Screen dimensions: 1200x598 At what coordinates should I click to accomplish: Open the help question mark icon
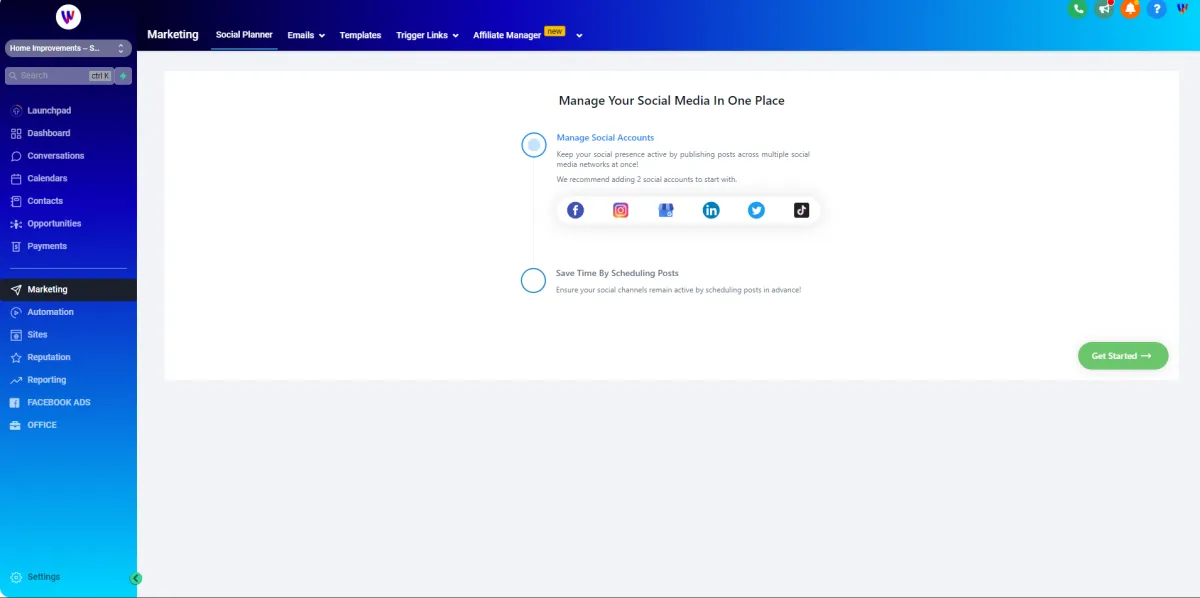pyautogui.click(x=1157, y=9)
